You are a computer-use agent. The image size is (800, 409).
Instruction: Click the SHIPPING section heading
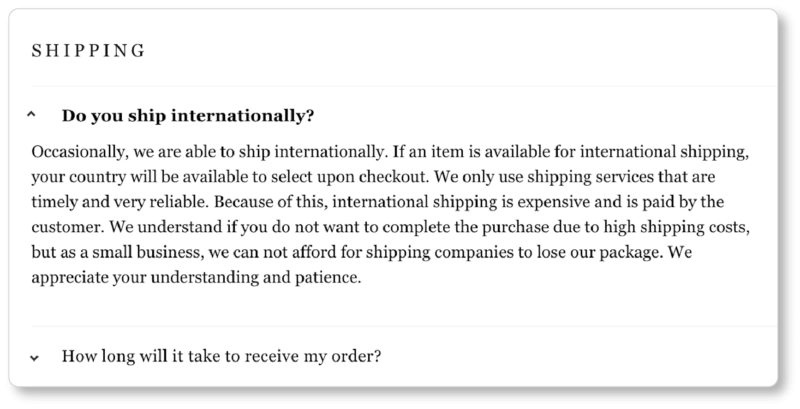pyautogui.click(x=88, y=50)
